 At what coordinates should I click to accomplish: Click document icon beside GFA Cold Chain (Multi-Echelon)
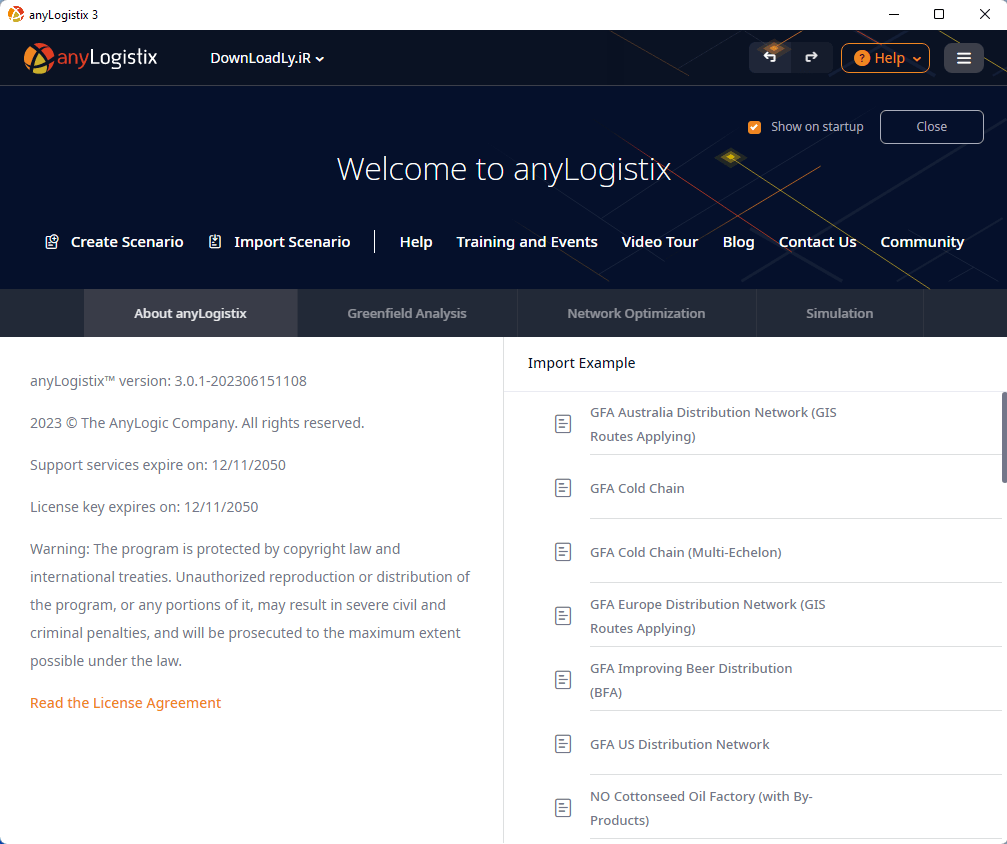pos(563,552)
